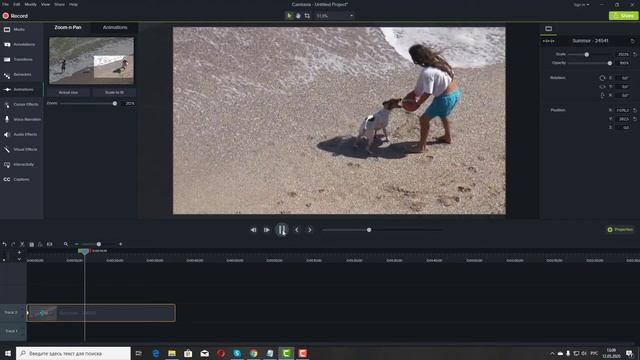Click the Actual size button
Viewport: 640px width, 360px height.
click(68, 93)
